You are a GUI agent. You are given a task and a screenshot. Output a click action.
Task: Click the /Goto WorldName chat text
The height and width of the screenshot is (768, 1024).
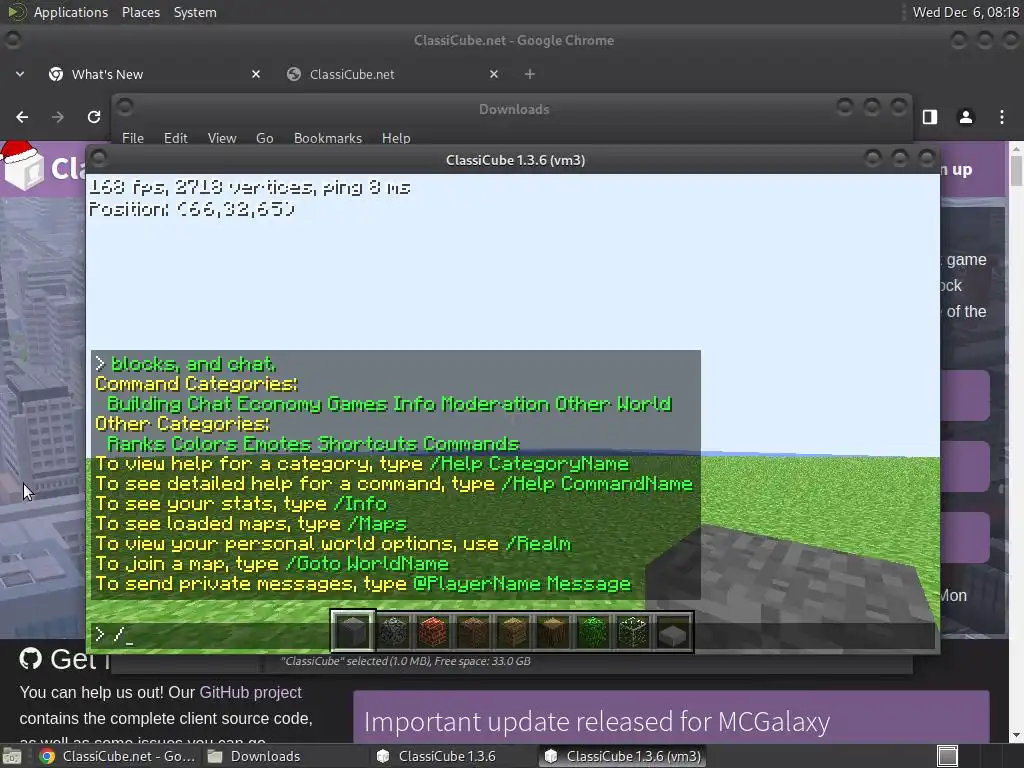(366, 564)
